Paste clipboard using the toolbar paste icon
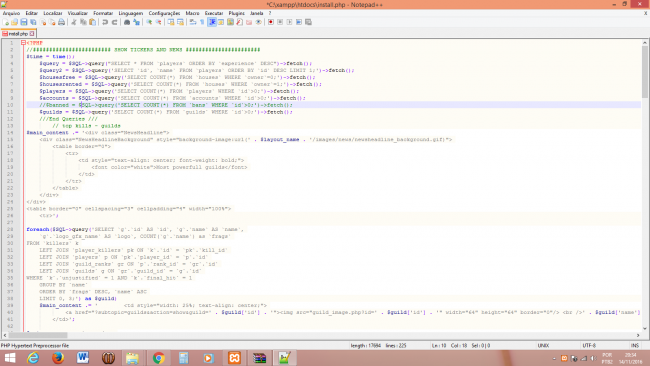The width and height of the screenshot is (650, 366). 92,22
